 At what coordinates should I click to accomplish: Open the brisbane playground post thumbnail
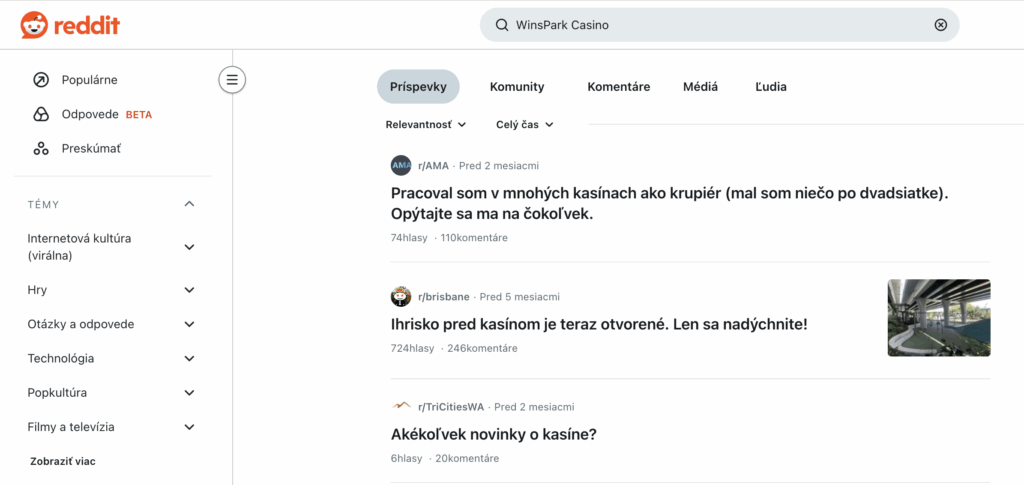pos(939,318)
